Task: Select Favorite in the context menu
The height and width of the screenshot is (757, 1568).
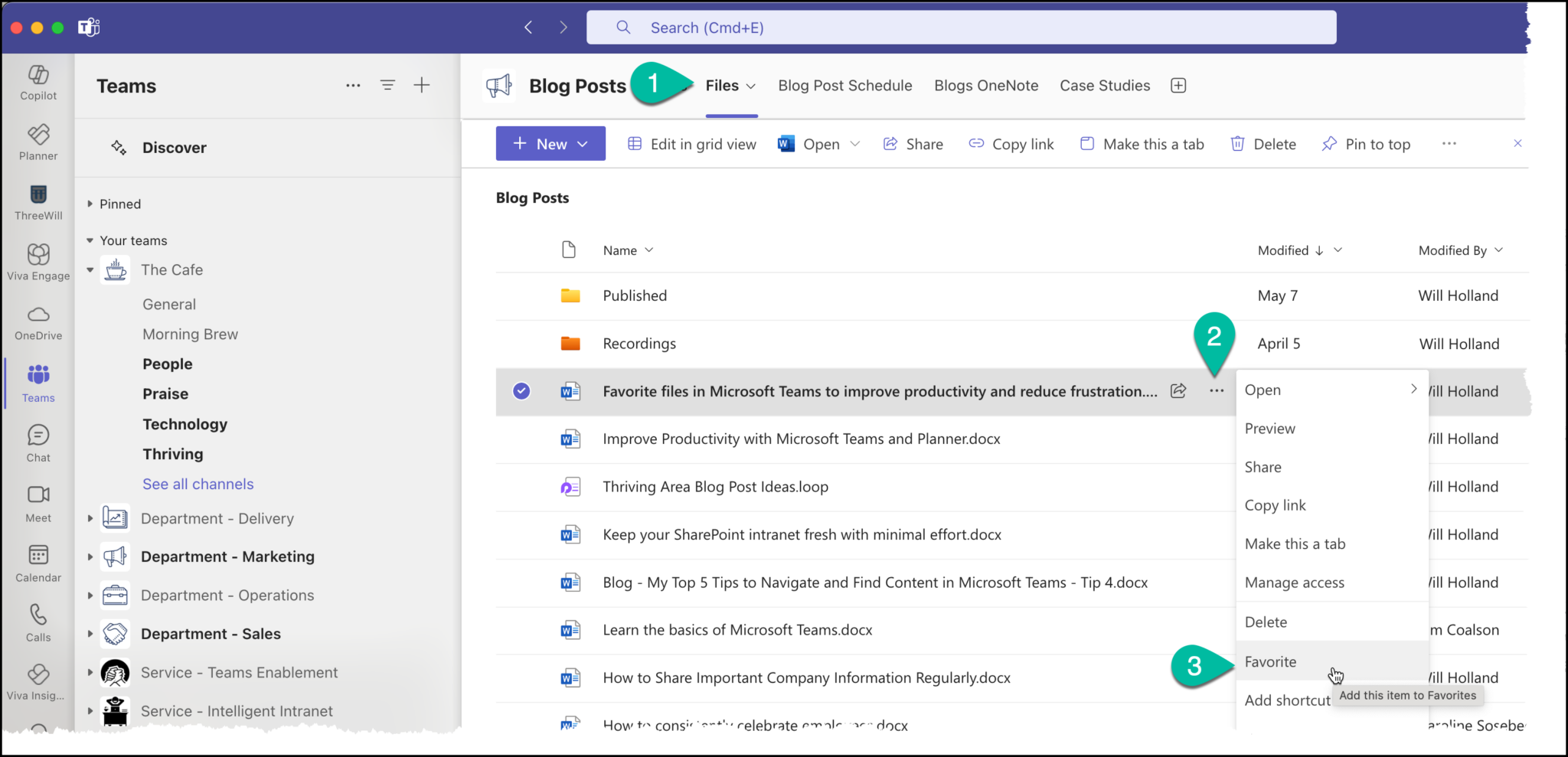Action: [x=1271, y=661]
